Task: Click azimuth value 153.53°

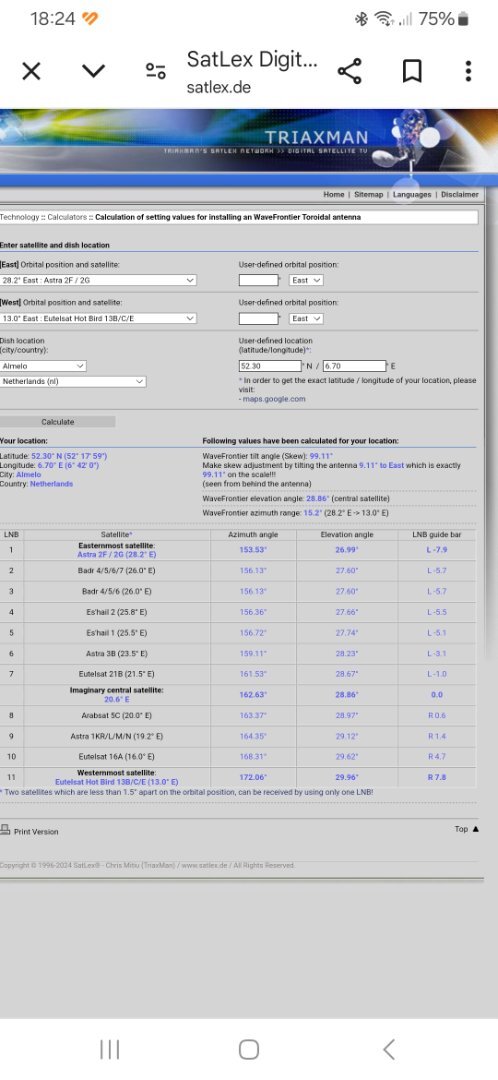Action: pyautogui.click(x=253, y=550)
